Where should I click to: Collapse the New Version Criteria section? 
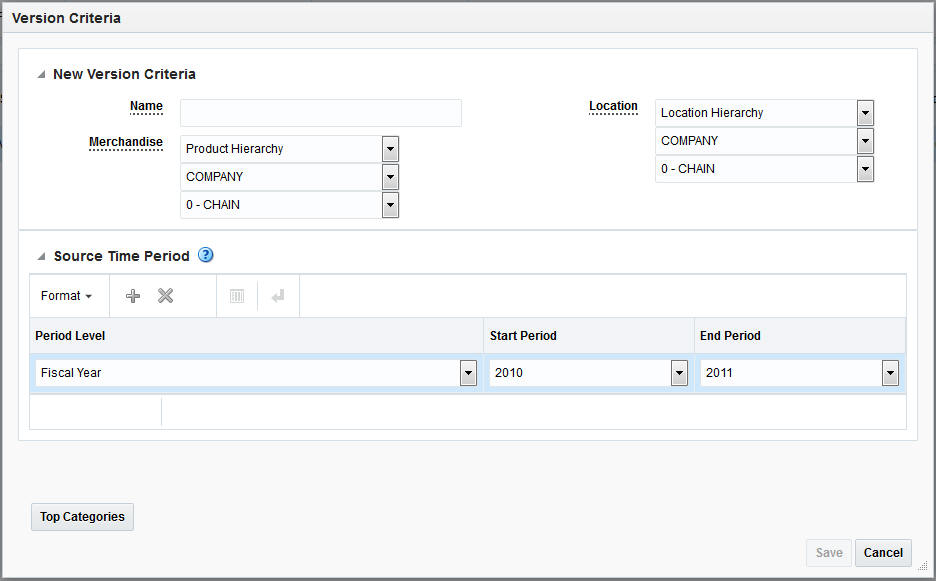pos(41,74)
